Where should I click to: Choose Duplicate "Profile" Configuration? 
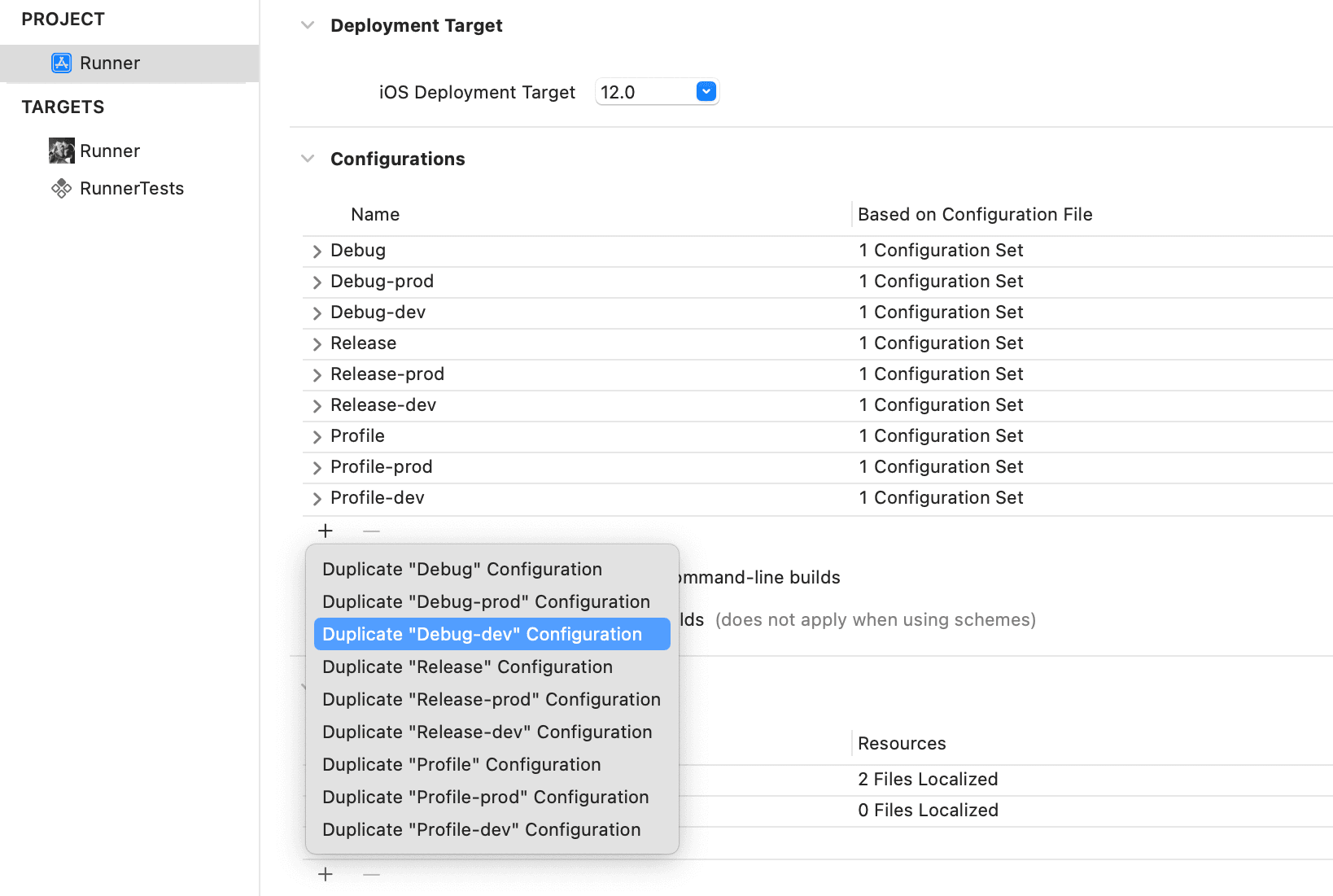tap(492, 764)
